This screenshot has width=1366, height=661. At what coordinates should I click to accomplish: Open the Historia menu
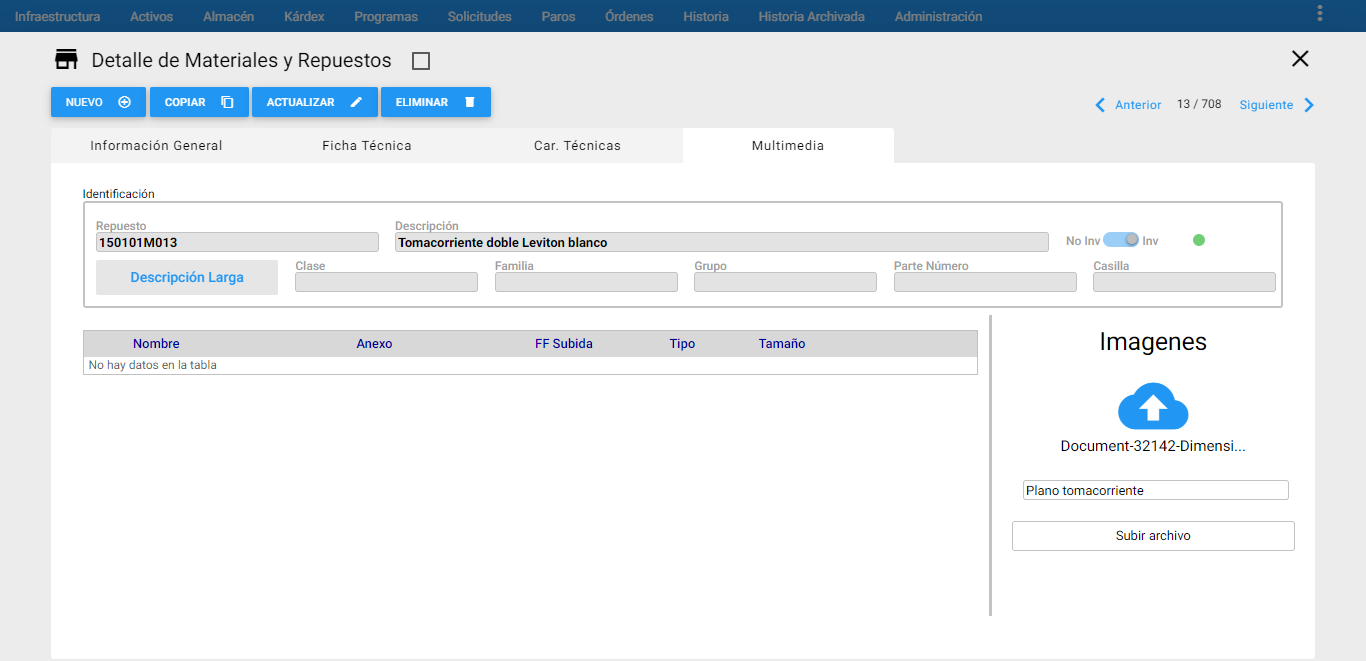[x=706, y=16]
